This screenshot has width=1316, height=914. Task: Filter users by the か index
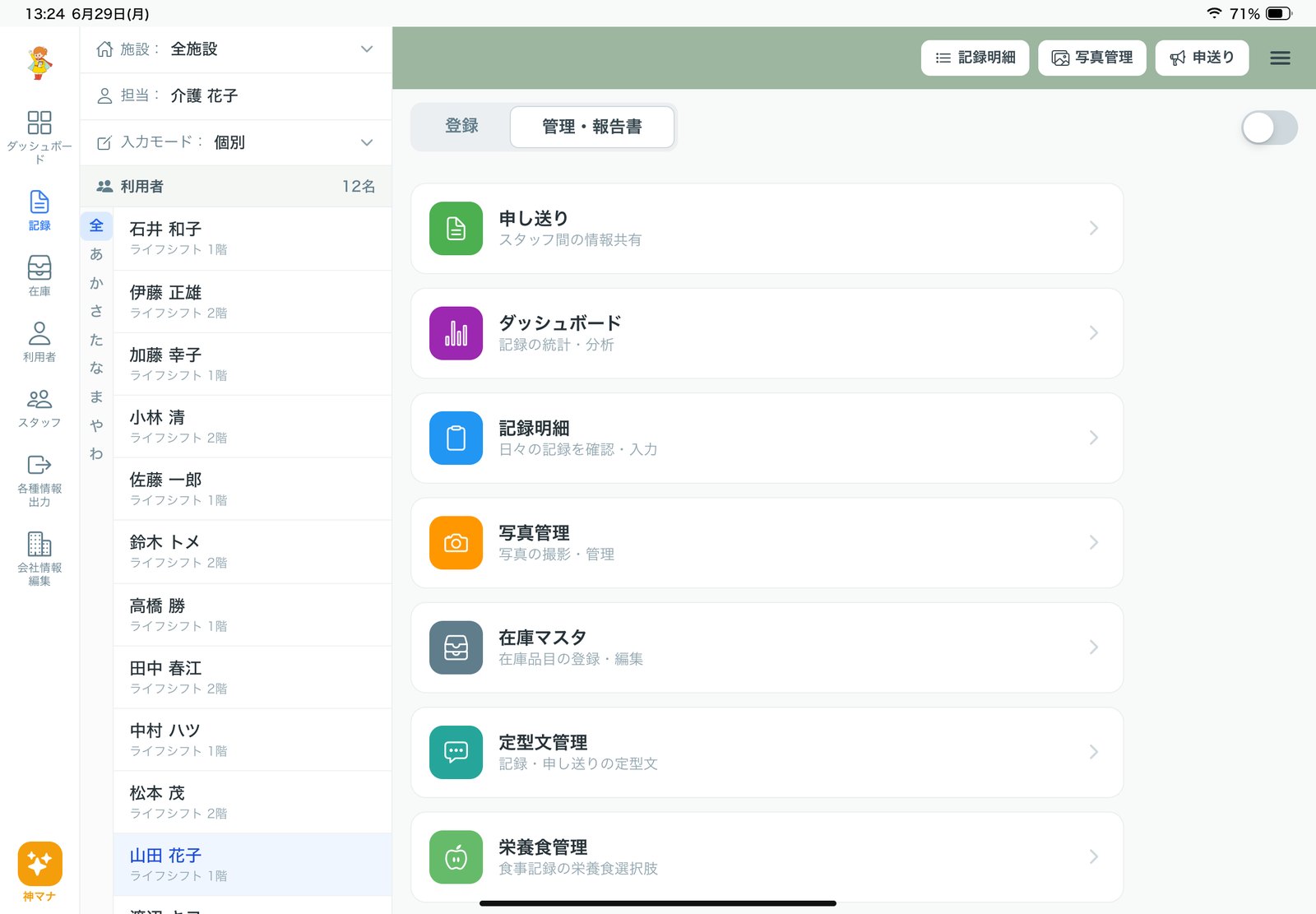[x=96, y=283]
